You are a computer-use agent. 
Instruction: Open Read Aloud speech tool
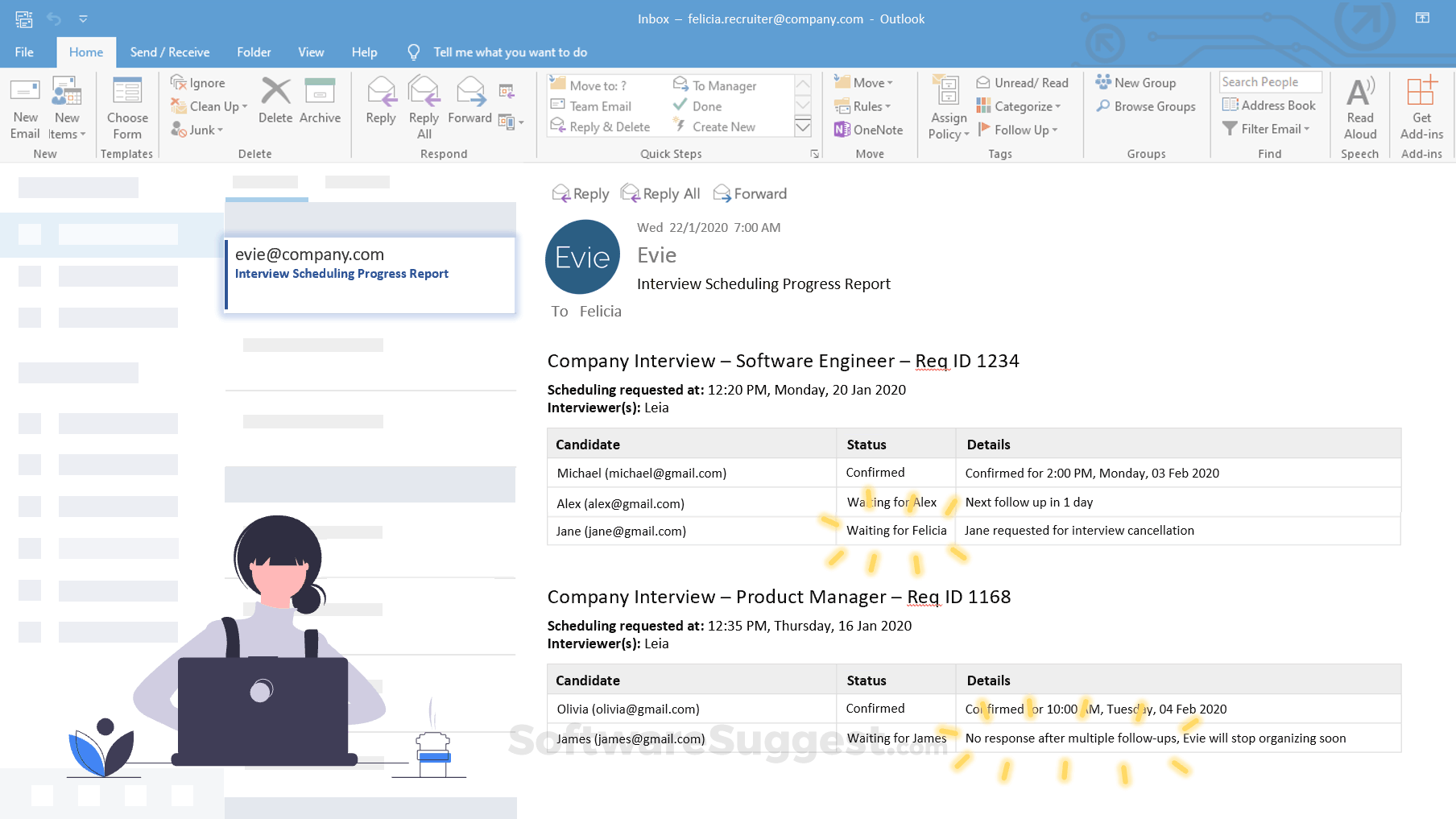1359,108
